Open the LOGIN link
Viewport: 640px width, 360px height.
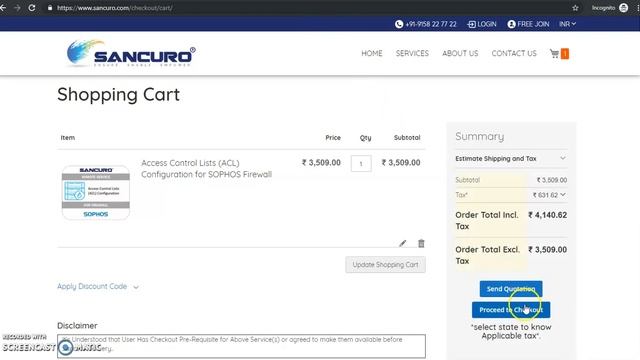click(x=482, y=24)
